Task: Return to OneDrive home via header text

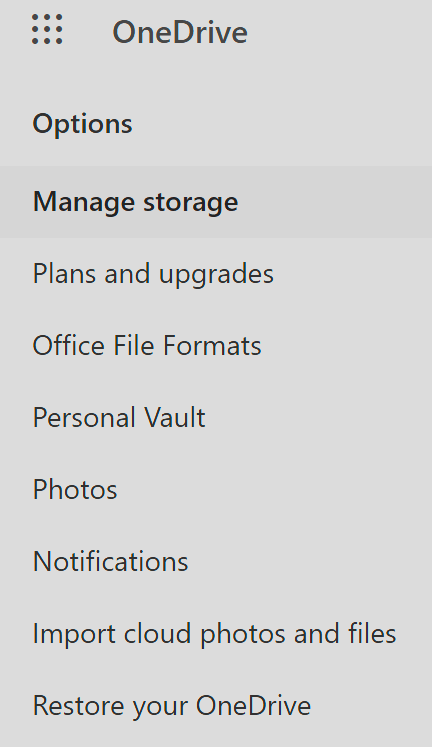Action: point(180,32)
